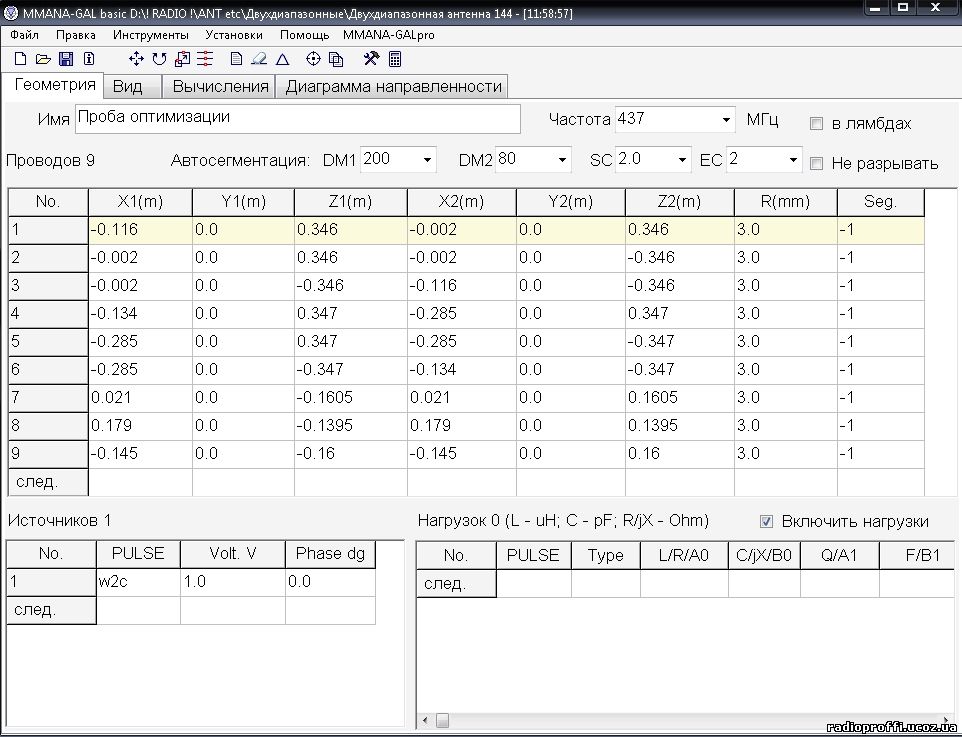Click X2 cell '-0.134' in wire 6
The width and height of the screenshot is (962, 737).
pyautogui.click(x=462, y=370)
